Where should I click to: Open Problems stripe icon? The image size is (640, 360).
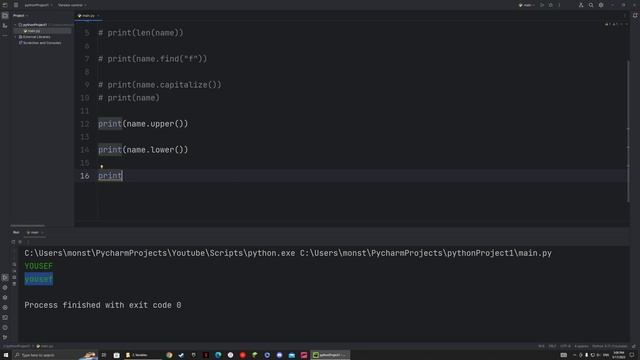tap(5, 327)
